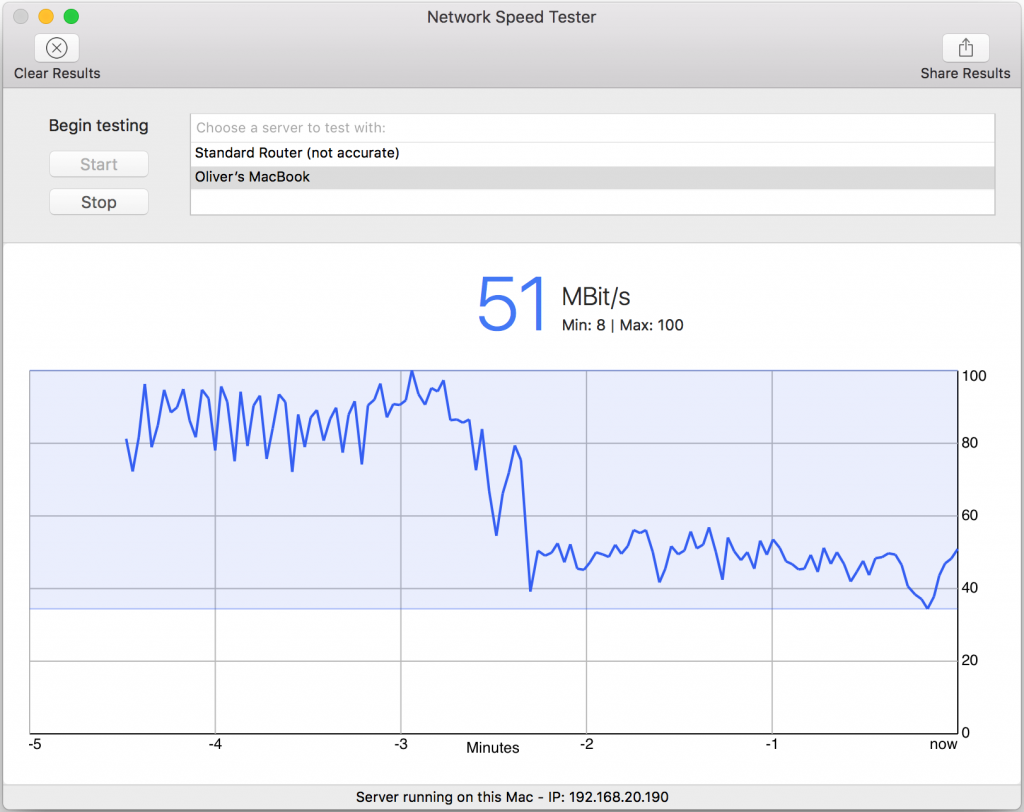The width and height of the screenshot is (1024, 812).
Task: Click the 'Minutes' axis label
Action: (x=492, y=747)
